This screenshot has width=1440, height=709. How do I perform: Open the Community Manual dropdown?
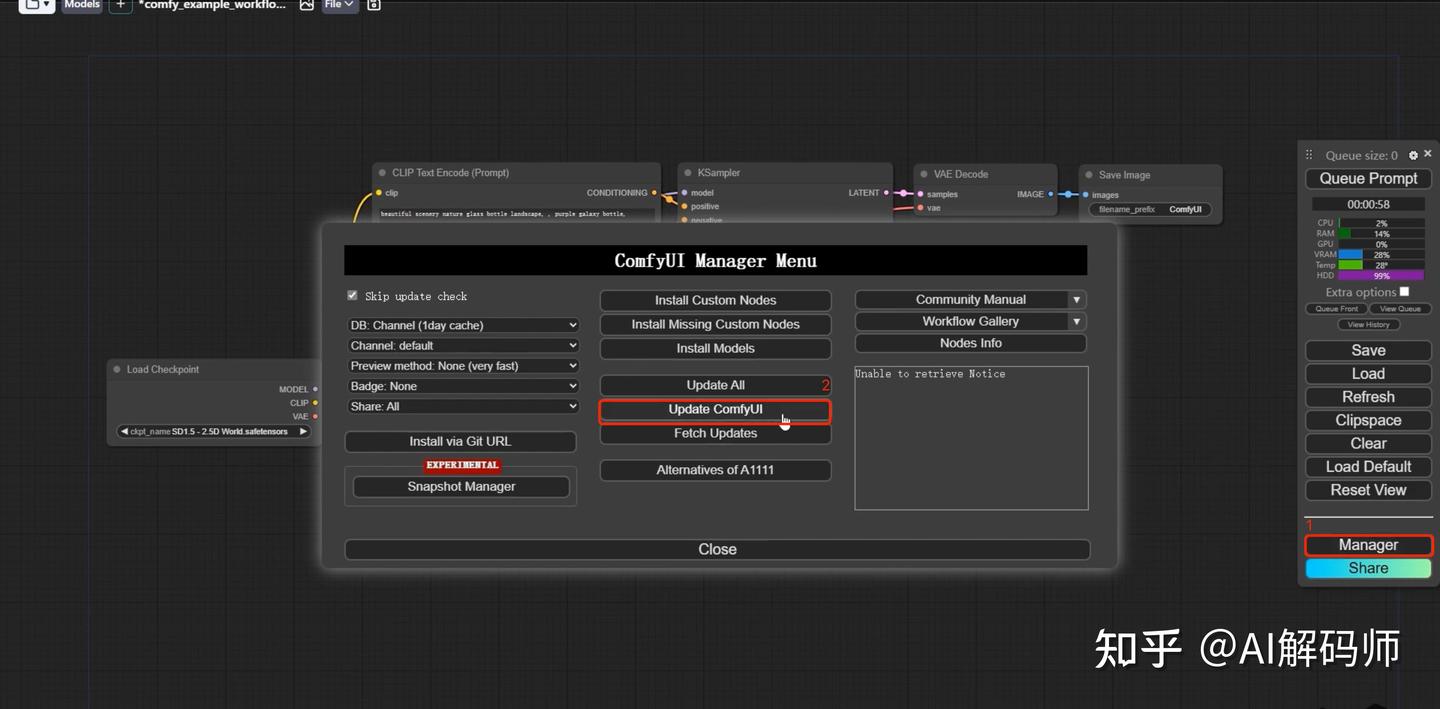pos(969,299)
